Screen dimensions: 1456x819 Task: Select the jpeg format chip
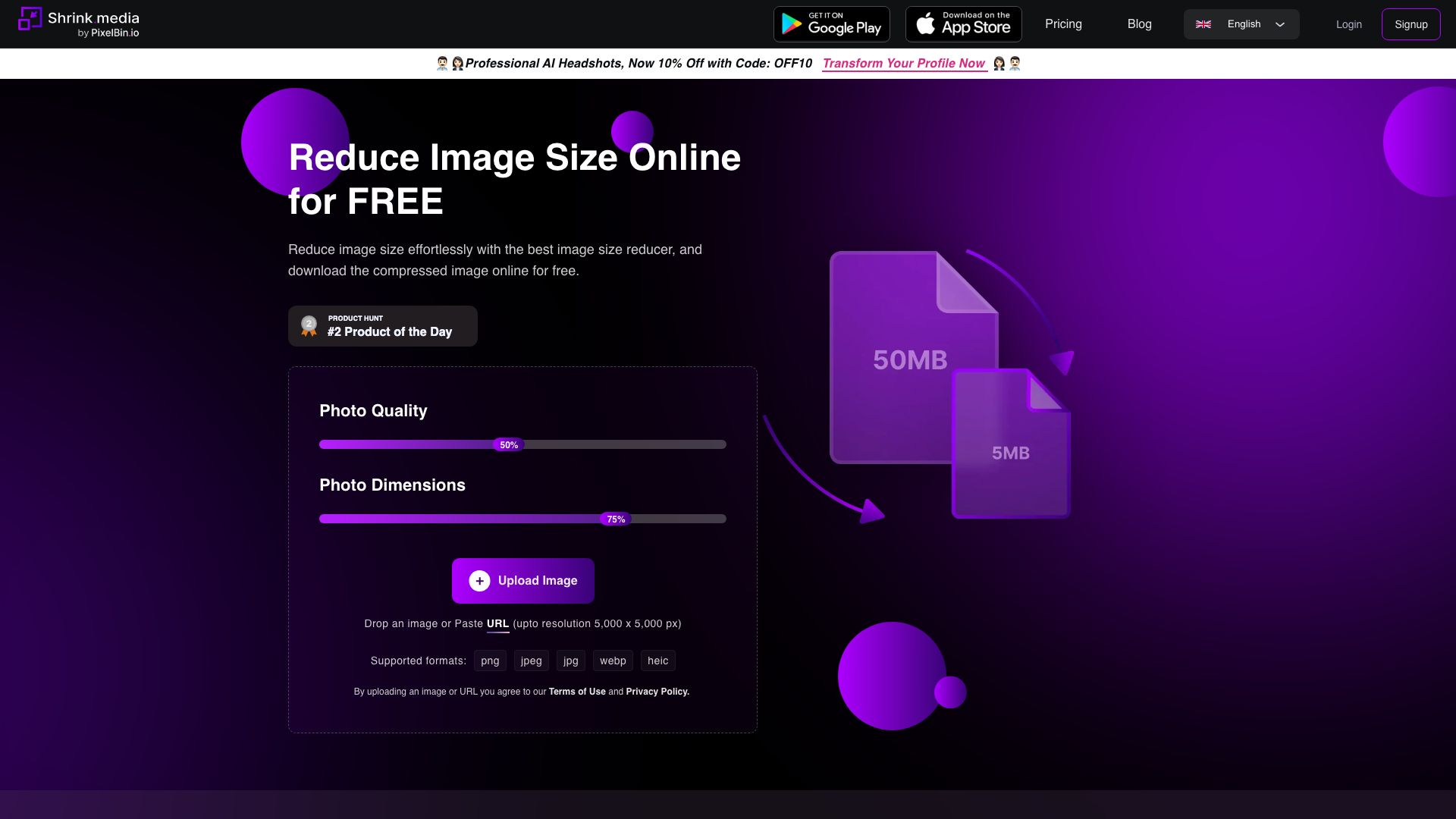(531, 661)
